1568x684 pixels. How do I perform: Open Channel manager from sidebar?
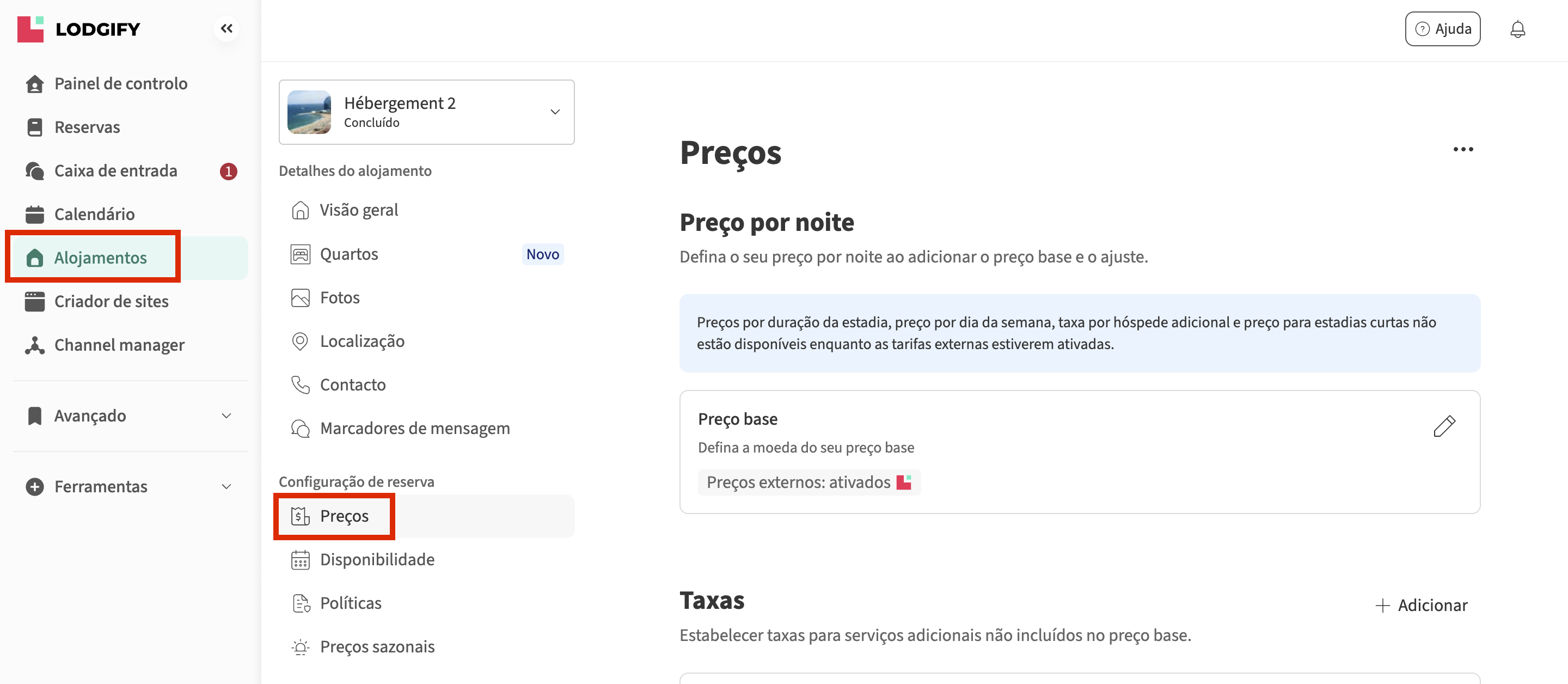(119, 345)
